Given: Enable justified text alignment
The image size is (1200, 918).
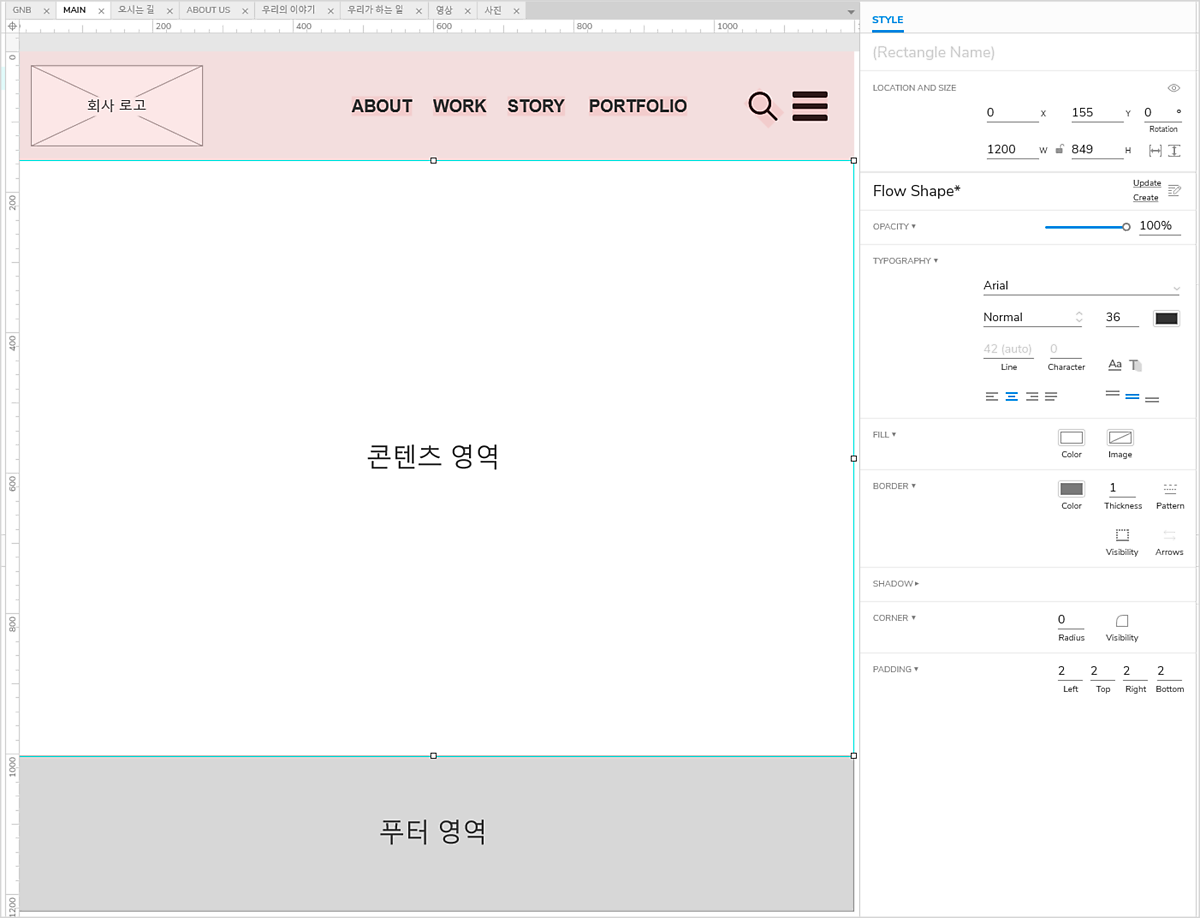Looking at the screenshot, I should pyautogui.click(x=1051, y=397).
